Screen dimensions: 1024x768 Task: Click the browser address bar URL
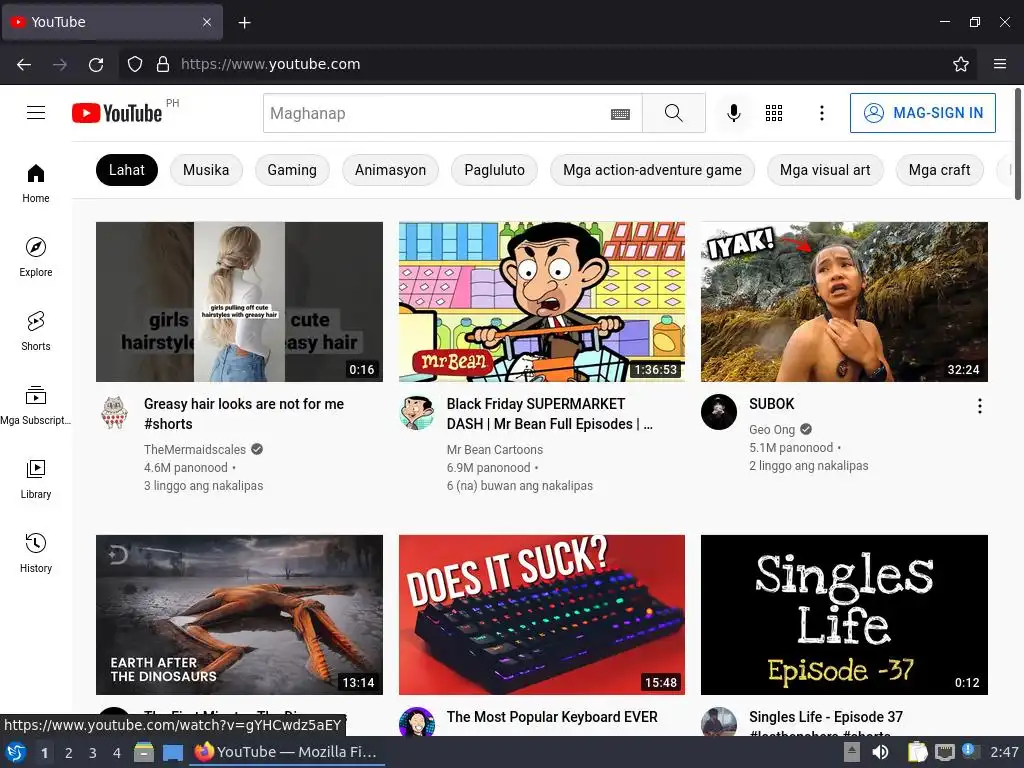click(x=270, y=64)
